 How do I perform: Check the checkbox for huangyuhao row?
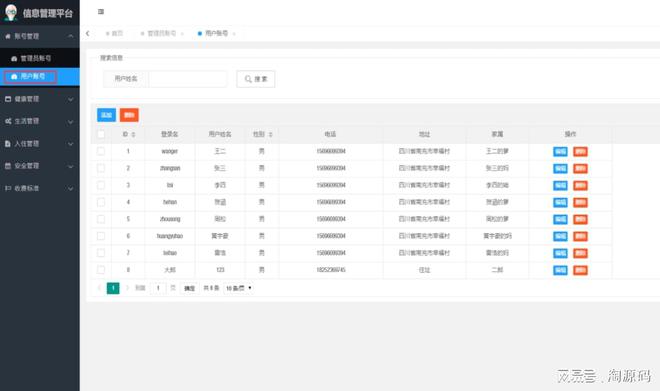coord(101,236)
